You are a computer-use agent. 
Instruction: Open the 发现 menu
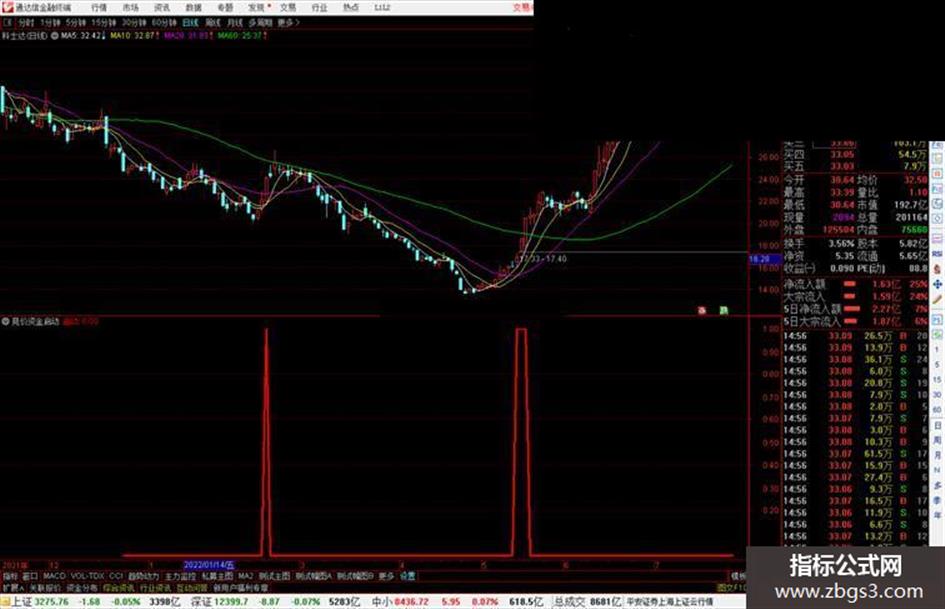(x=257, y=7)
